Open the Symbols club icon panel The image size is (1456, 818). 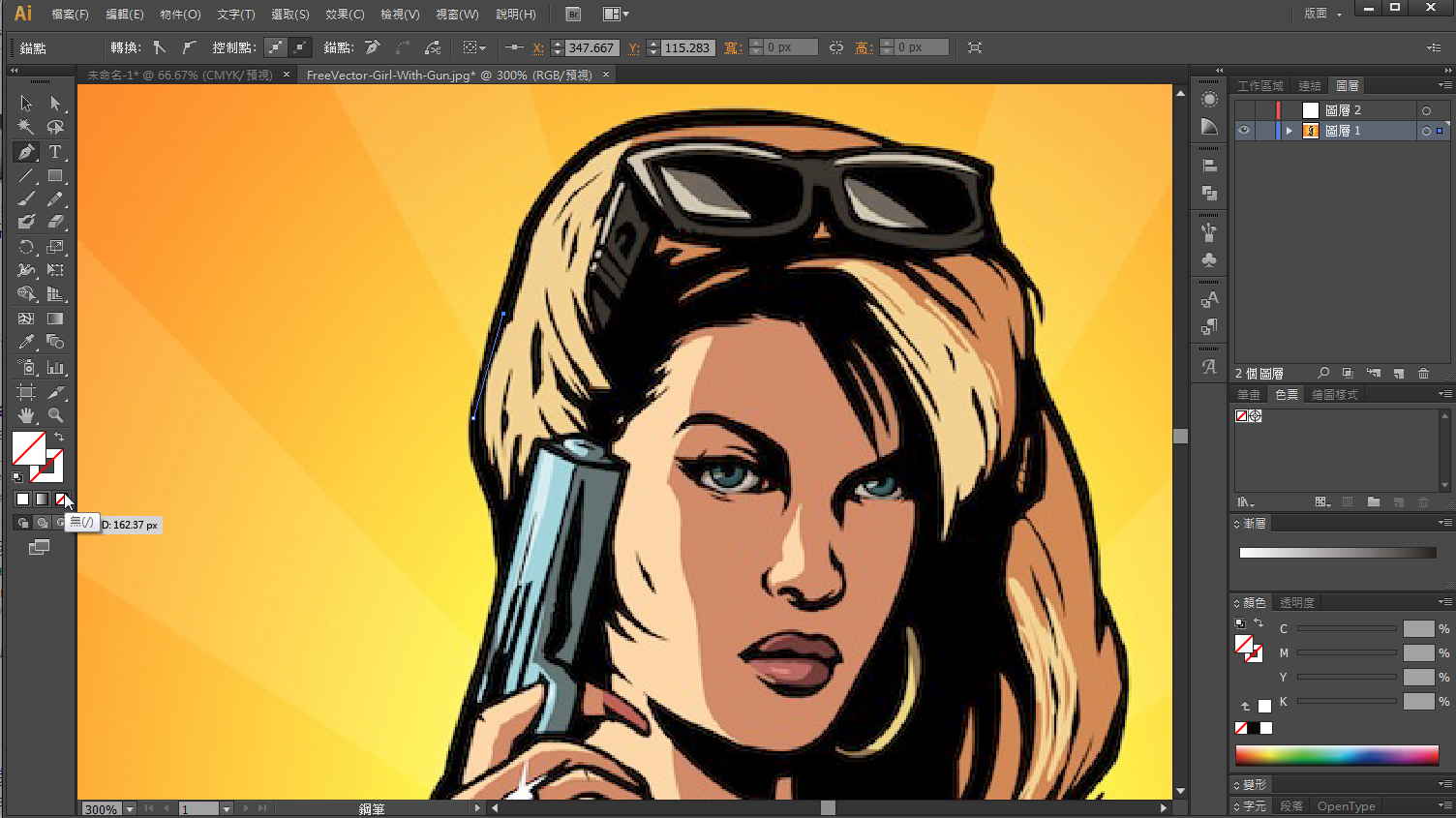click(x=1209, y=259)
